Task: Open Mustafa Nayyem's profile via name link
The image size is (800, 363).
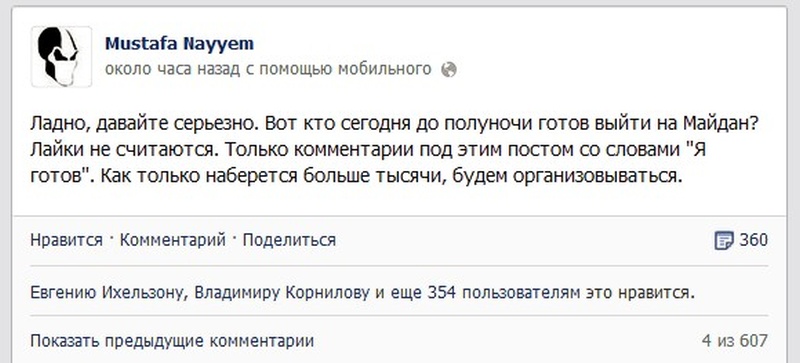Action: tap(179, 44)
